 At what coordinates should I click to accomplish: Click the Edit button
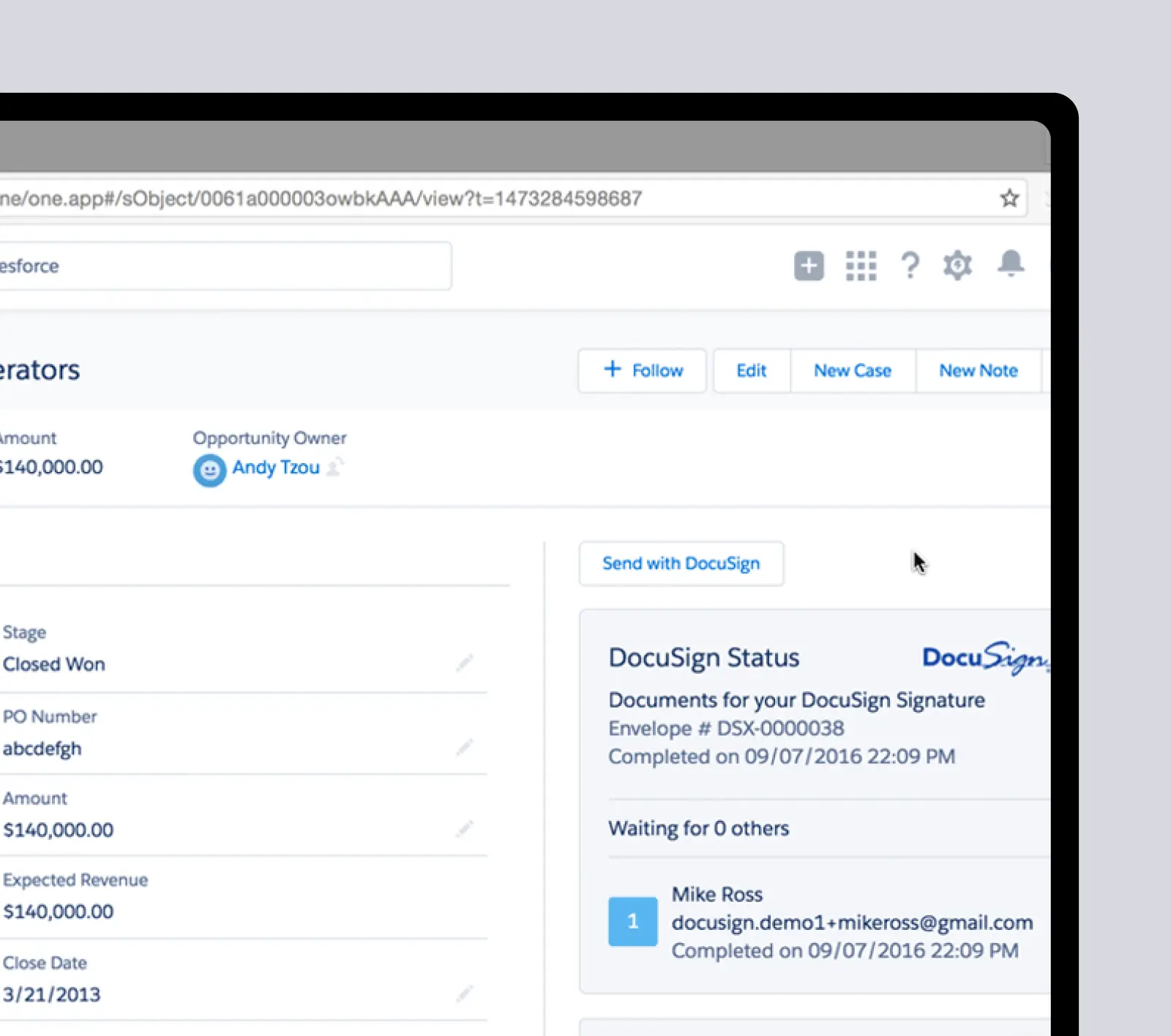[752, 371]
